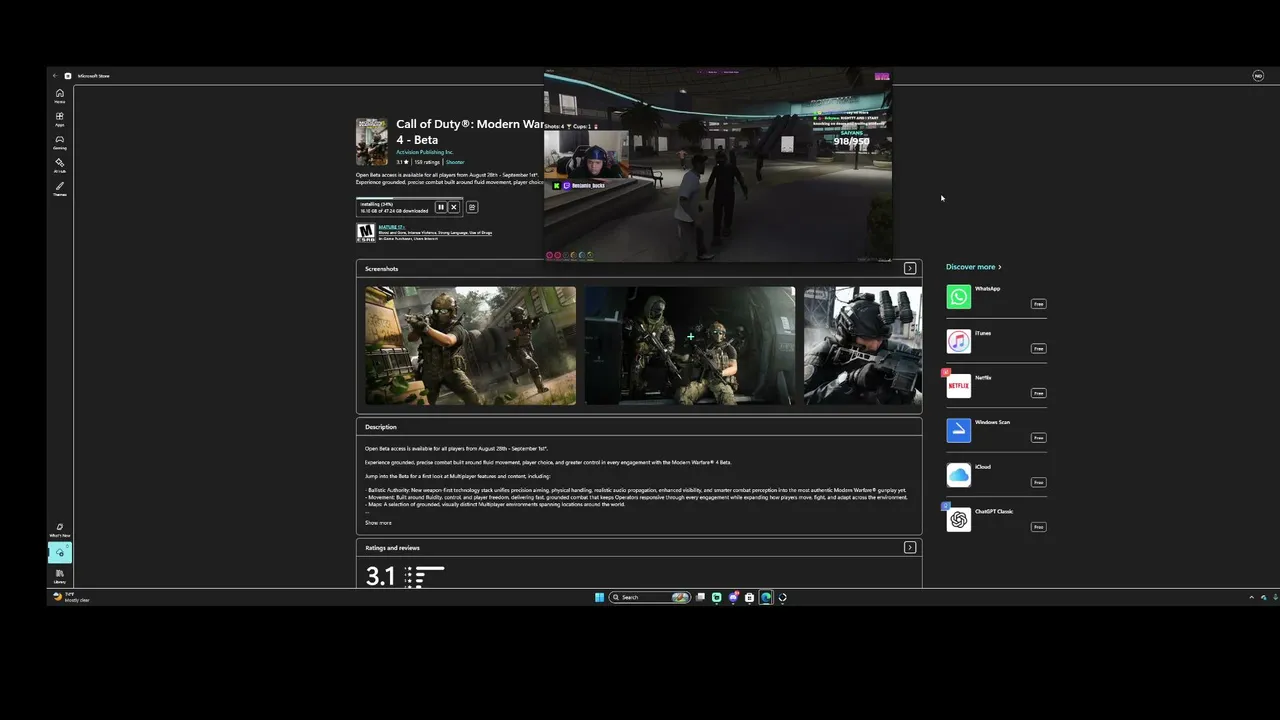Click the floating stream video overlay
The image size is (1280, 720).
(718, 165)
